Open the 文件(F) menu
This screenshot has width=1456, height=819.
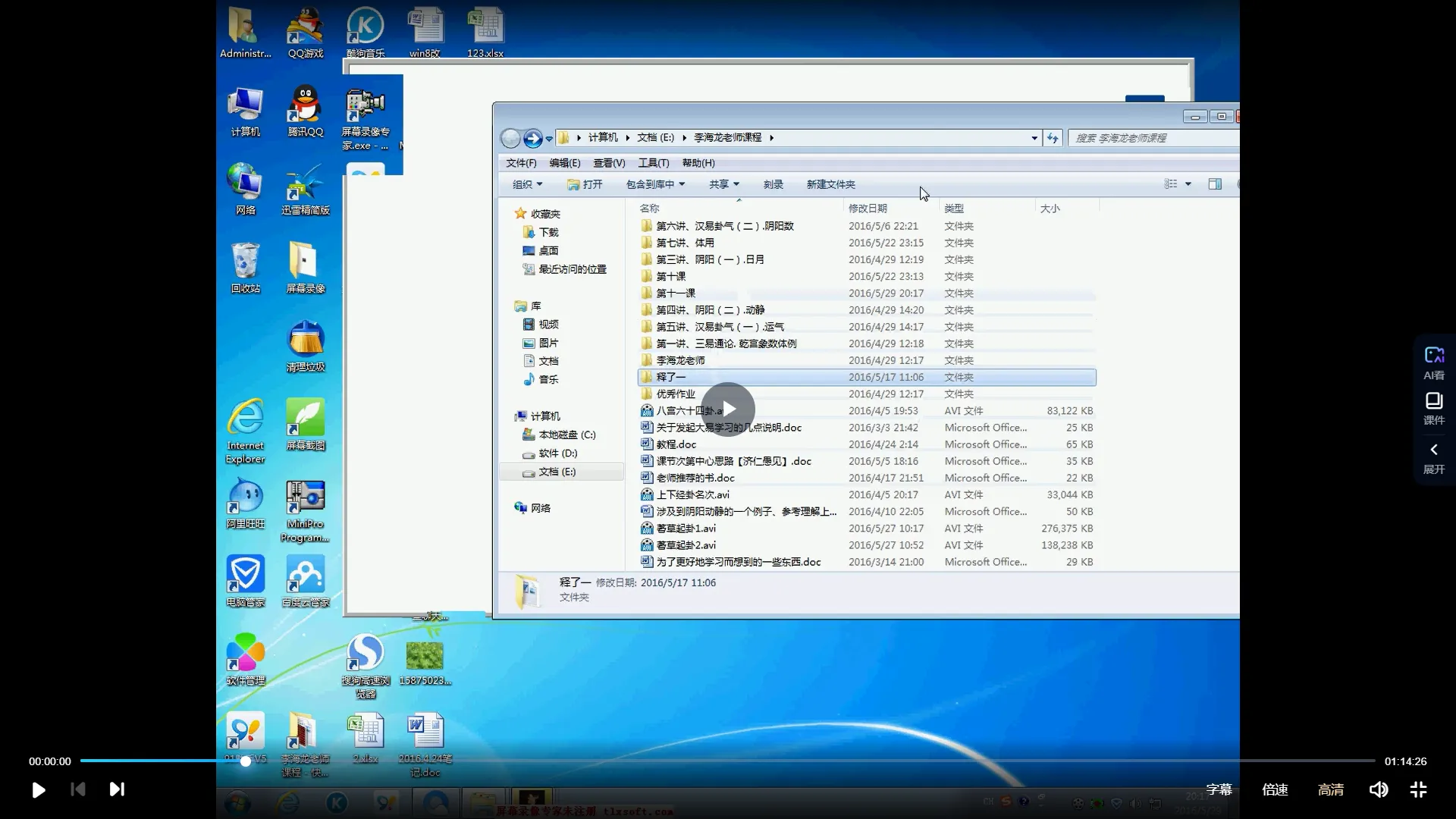521,163
